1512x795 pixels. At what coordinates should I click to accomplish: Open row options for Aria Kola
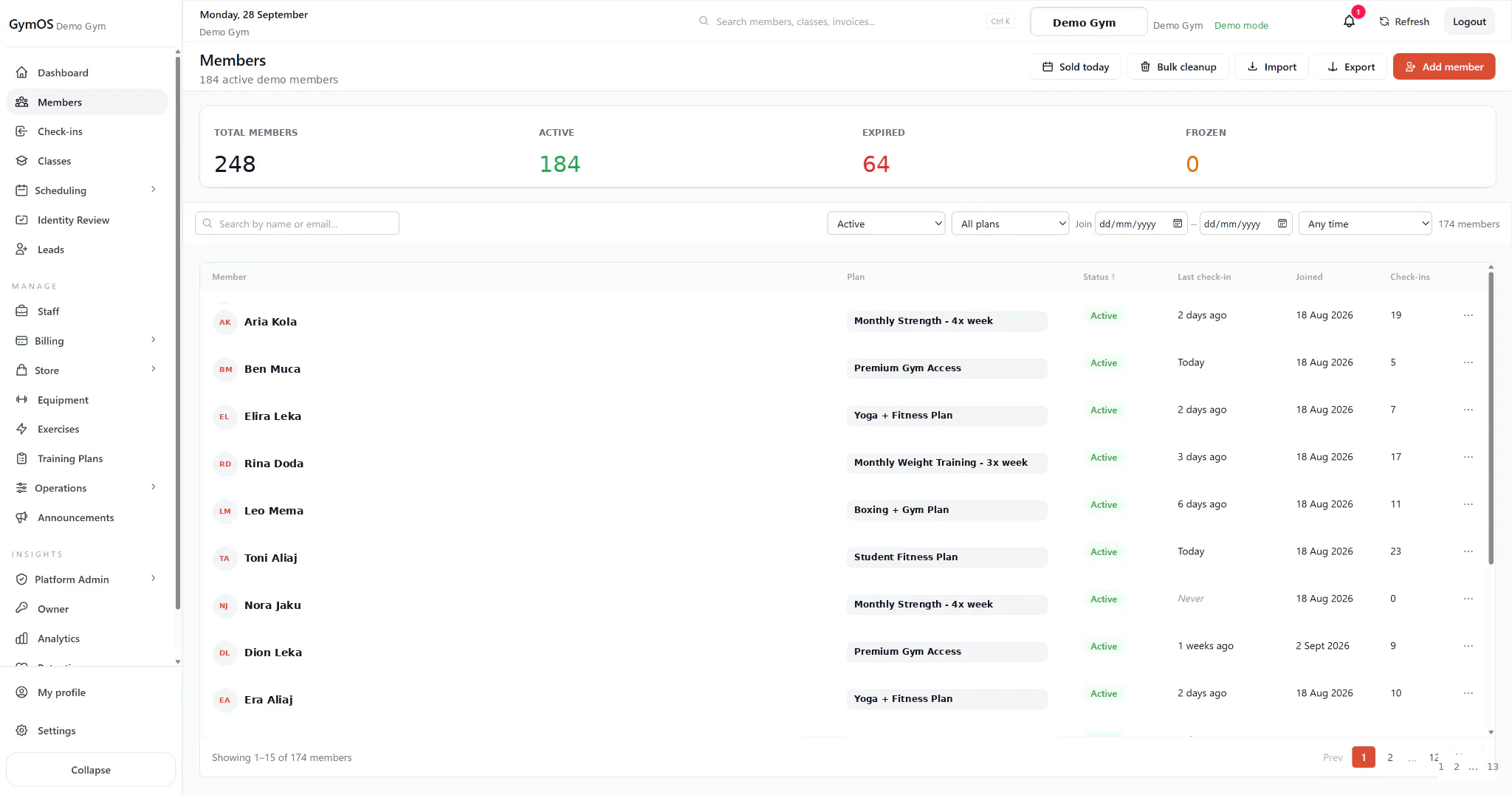[1468, 315]
